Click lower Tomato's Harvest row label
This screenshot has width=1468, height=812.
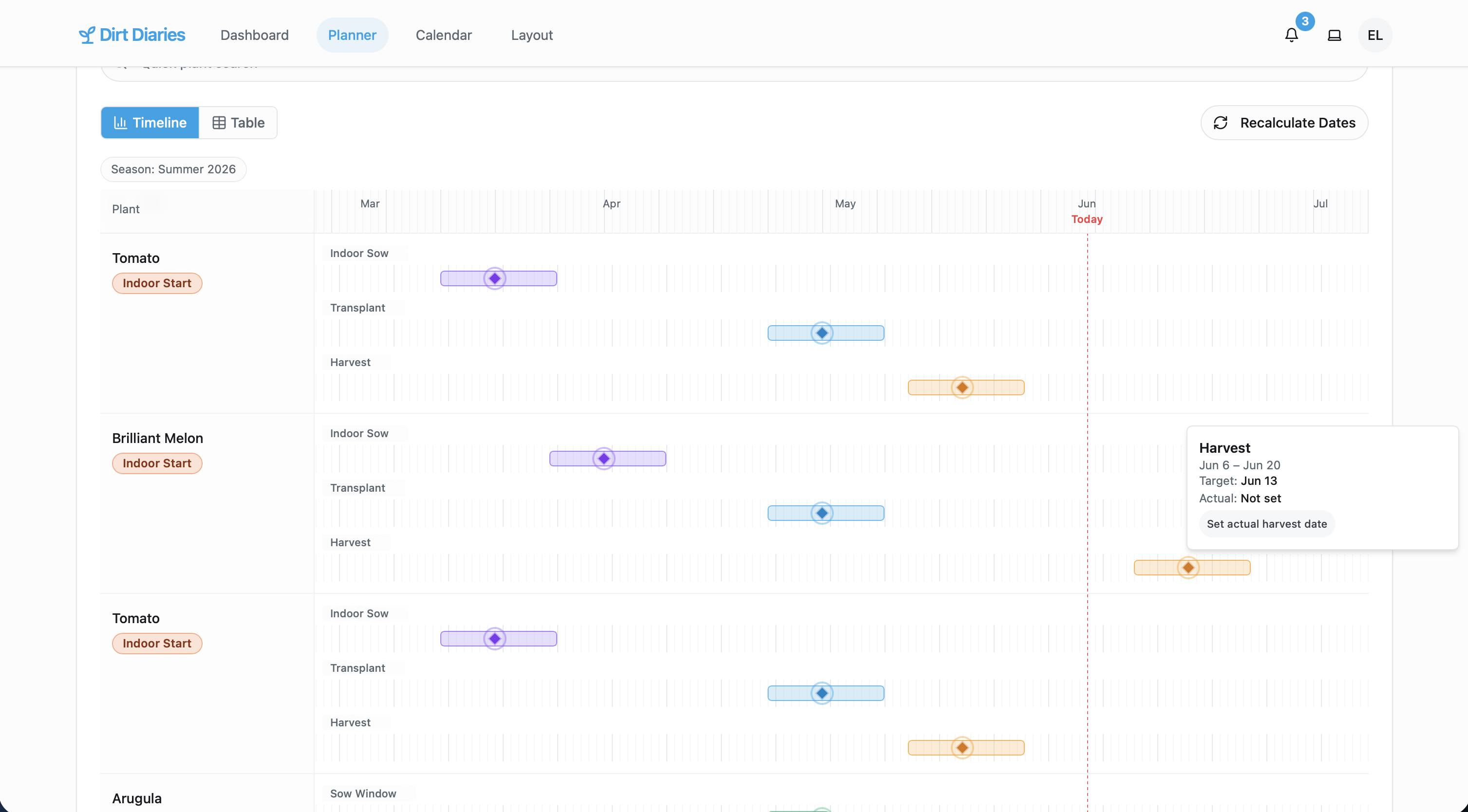350,722
